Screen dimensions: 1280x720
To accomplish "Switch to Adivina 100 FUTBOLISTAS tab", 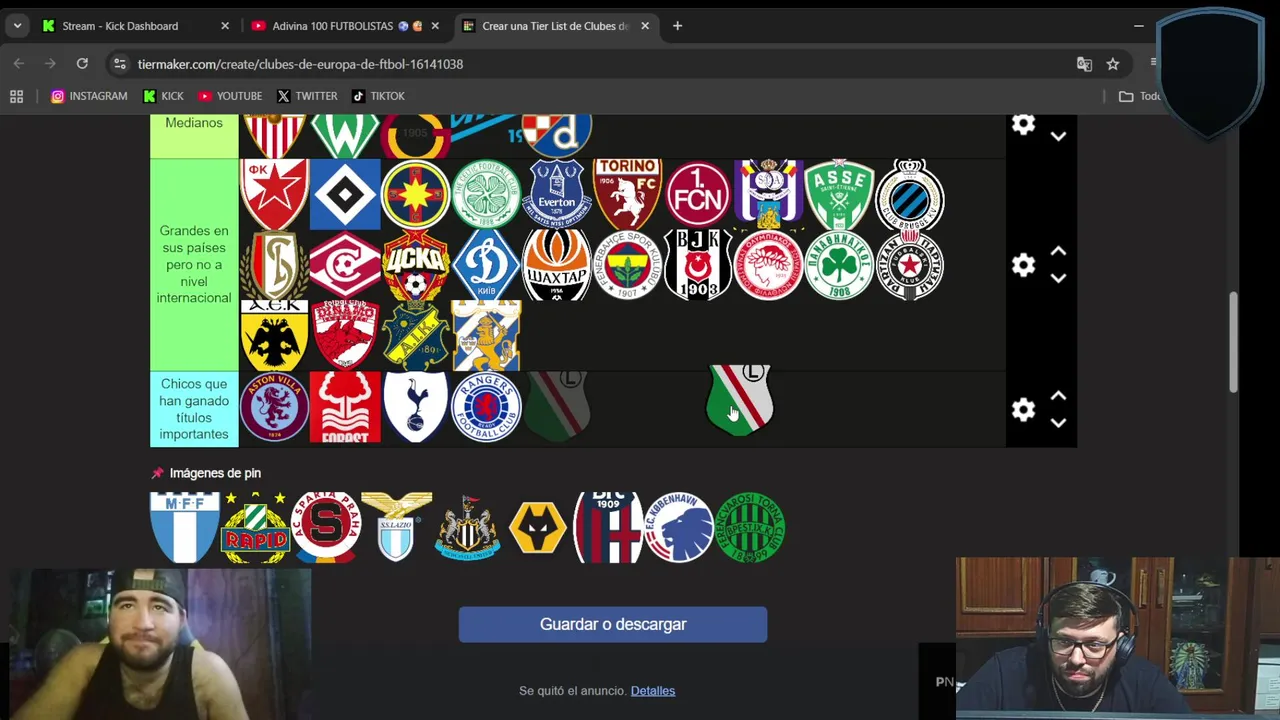I will click(x=347, y=26).
